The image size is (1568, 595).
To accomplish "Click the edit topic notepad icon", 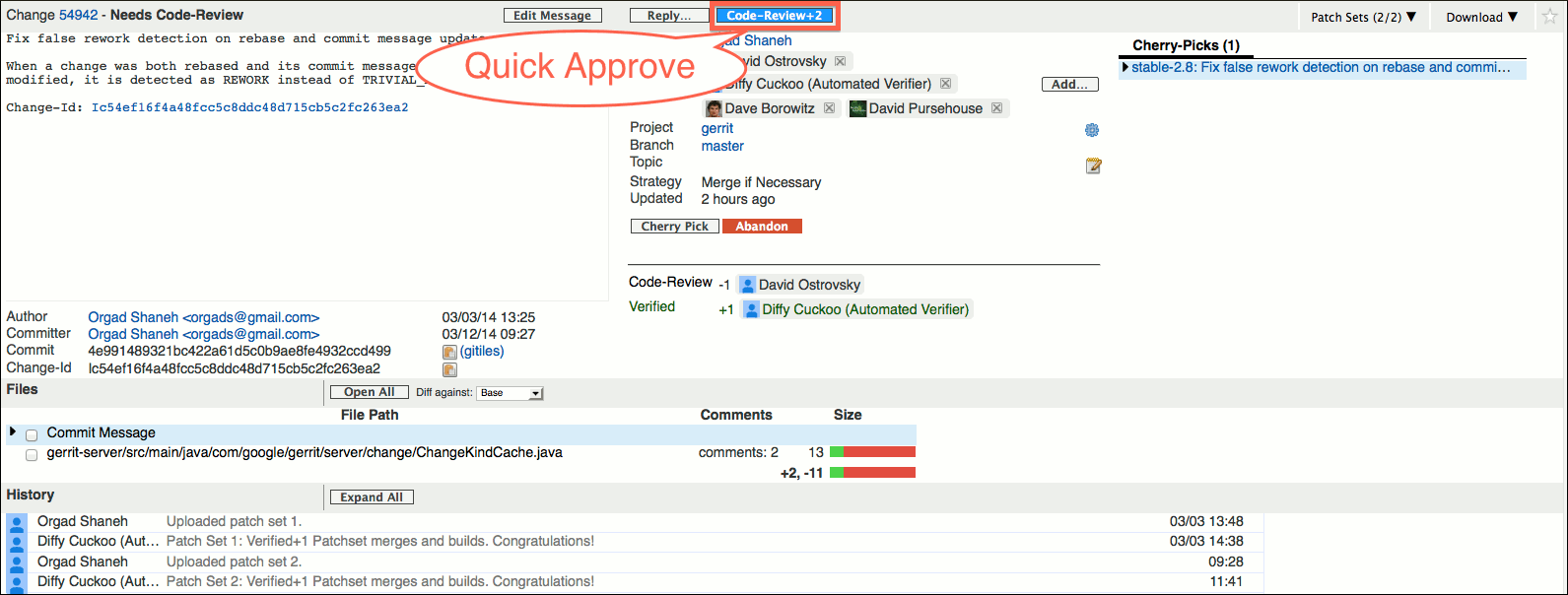I will [x=1093, y=165].
